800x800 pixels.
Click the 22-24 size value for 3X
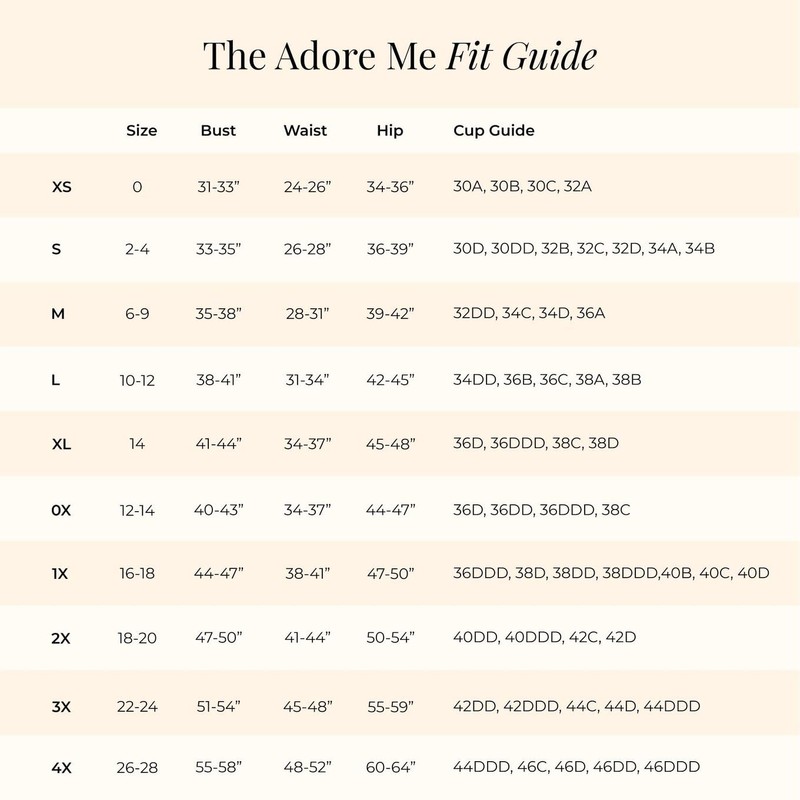coord(137,705)
